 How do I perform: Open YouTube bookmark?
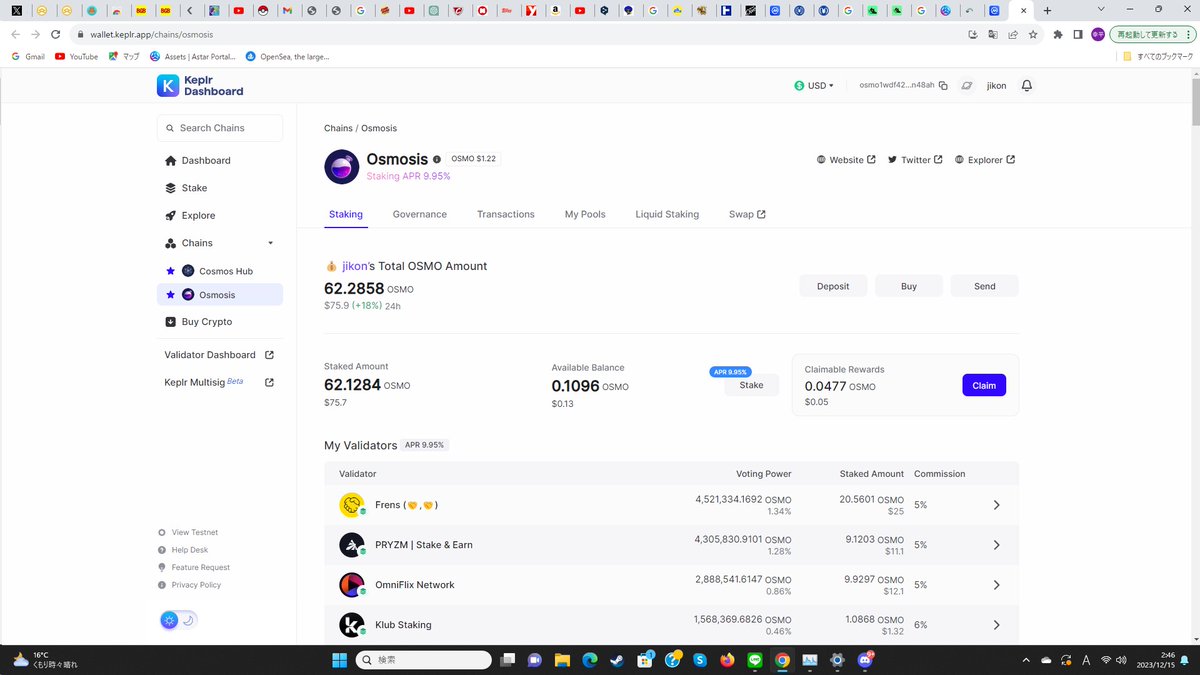(x=76, y=56)
